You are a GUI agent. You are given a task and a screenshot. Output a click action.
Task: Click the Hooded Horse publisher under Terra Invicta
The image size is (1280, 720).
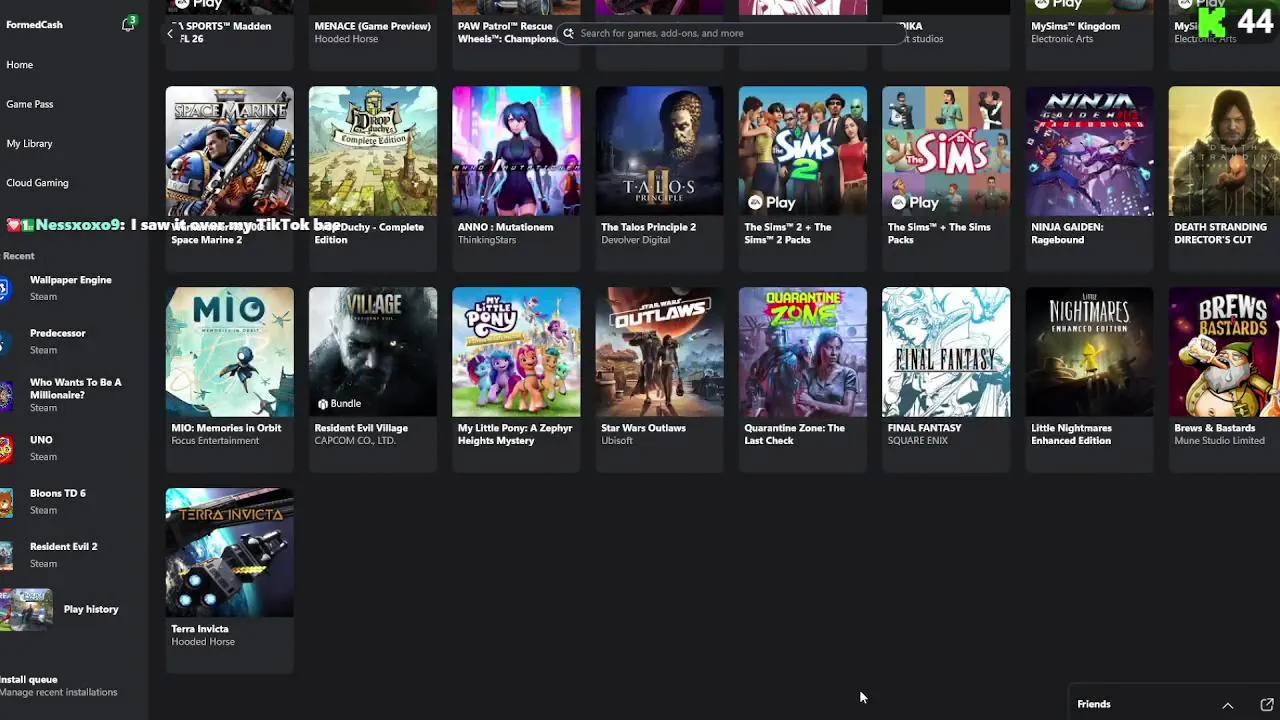click(x=203, y=642)
